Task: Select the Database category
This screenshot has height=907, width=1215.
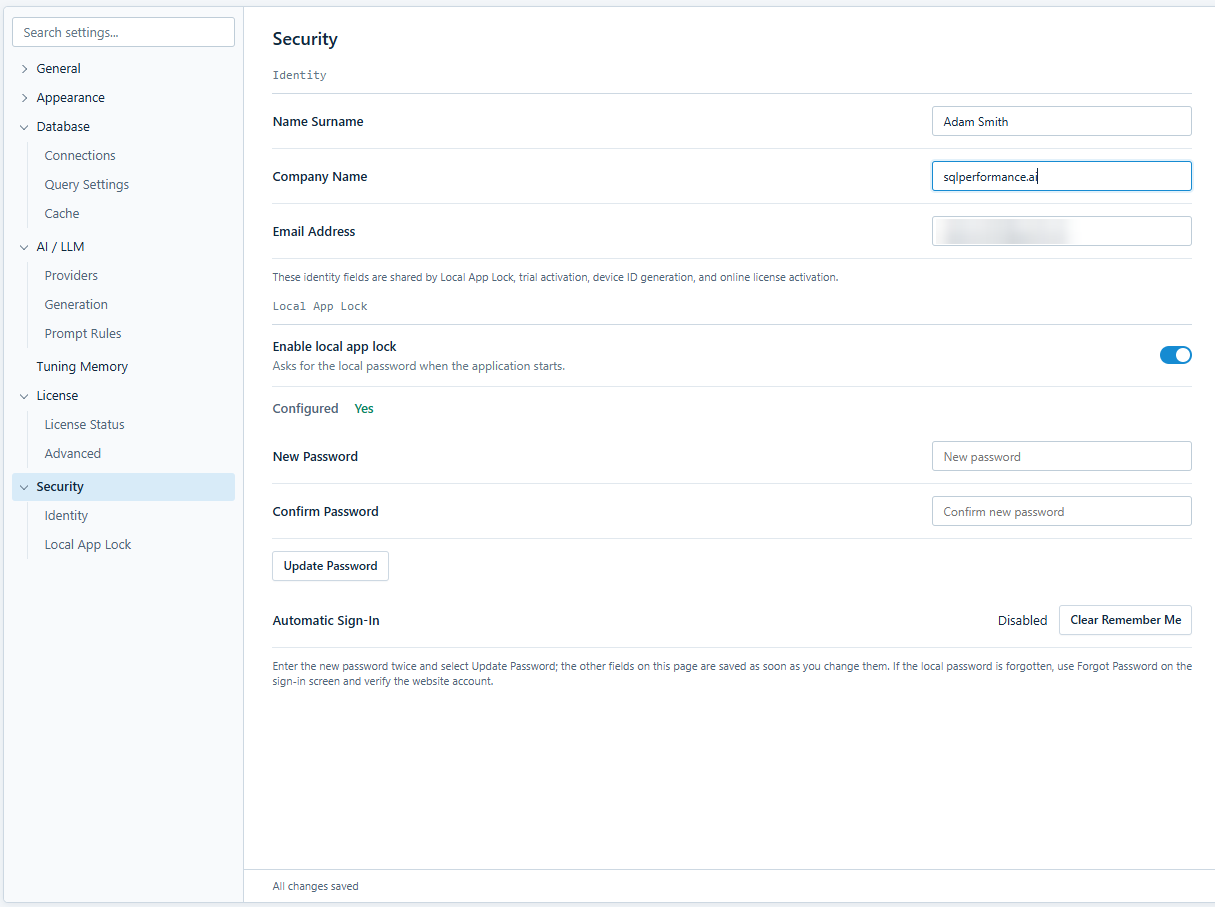Action: click(x=63, y=127)
